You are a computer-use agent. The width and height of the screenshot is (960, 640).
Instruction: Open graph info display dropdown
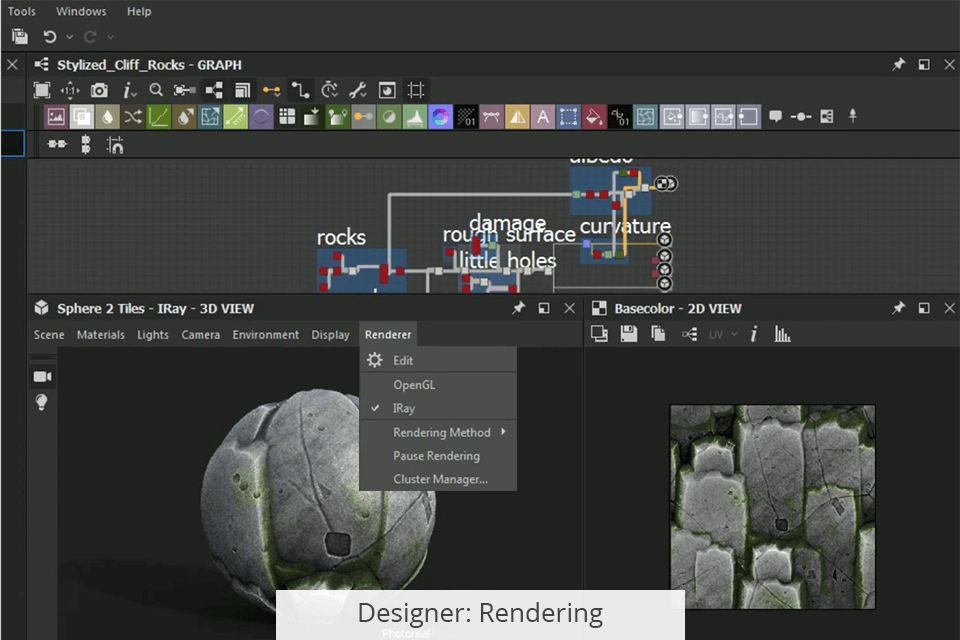coord(129,91)
